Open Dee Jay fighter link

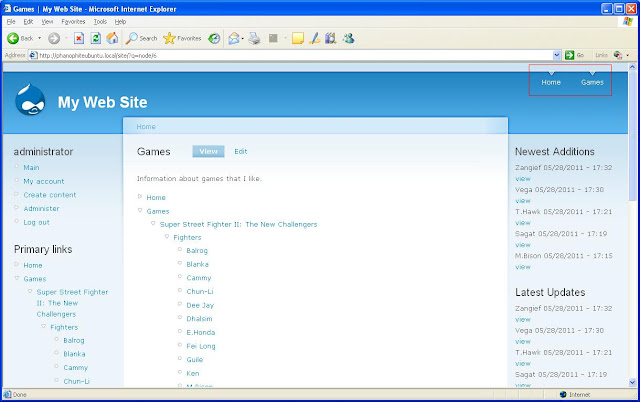(200, 305)
